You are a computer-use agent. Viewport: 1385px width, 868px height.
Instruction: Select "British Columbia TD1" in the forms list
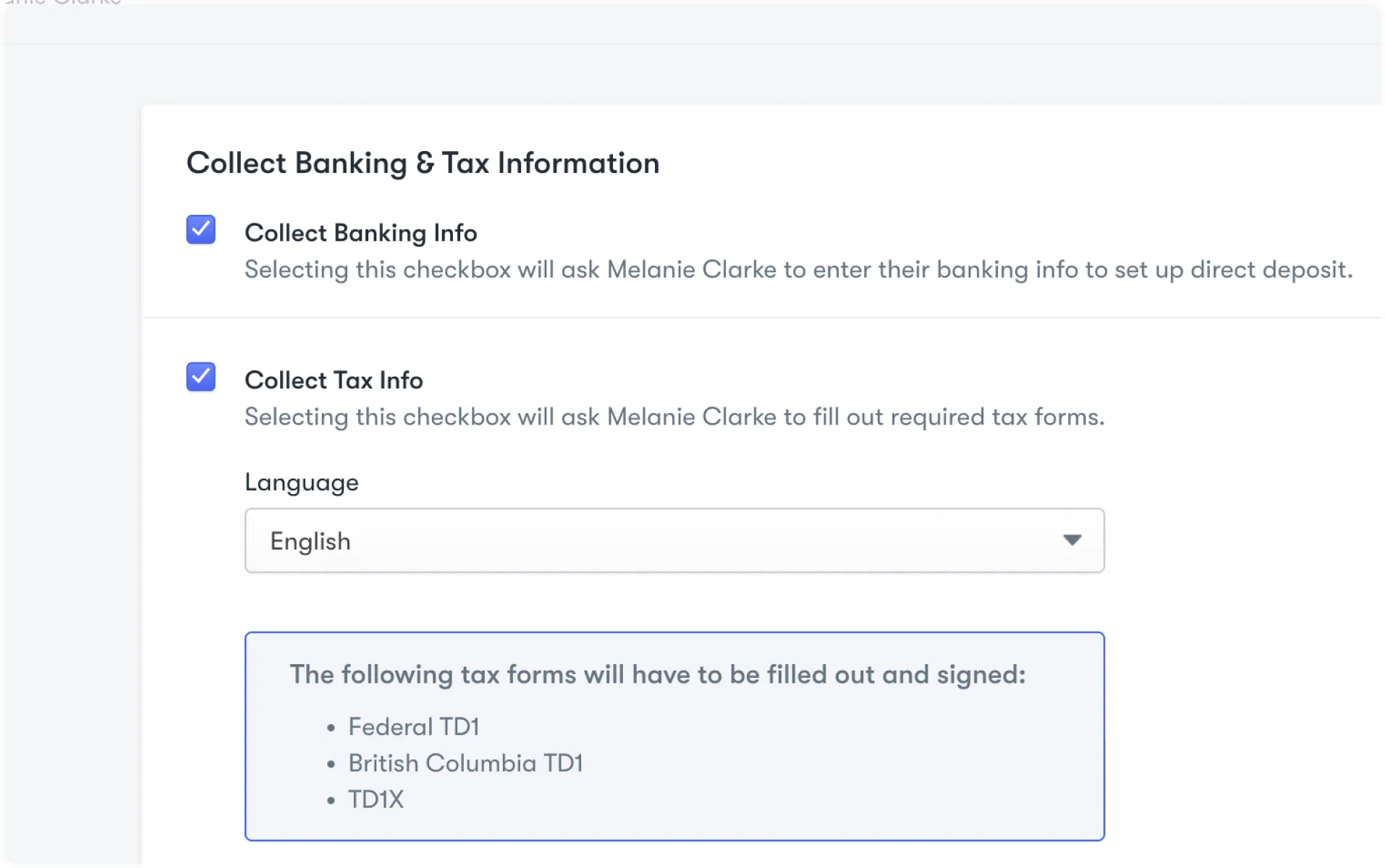click(465, 763)
